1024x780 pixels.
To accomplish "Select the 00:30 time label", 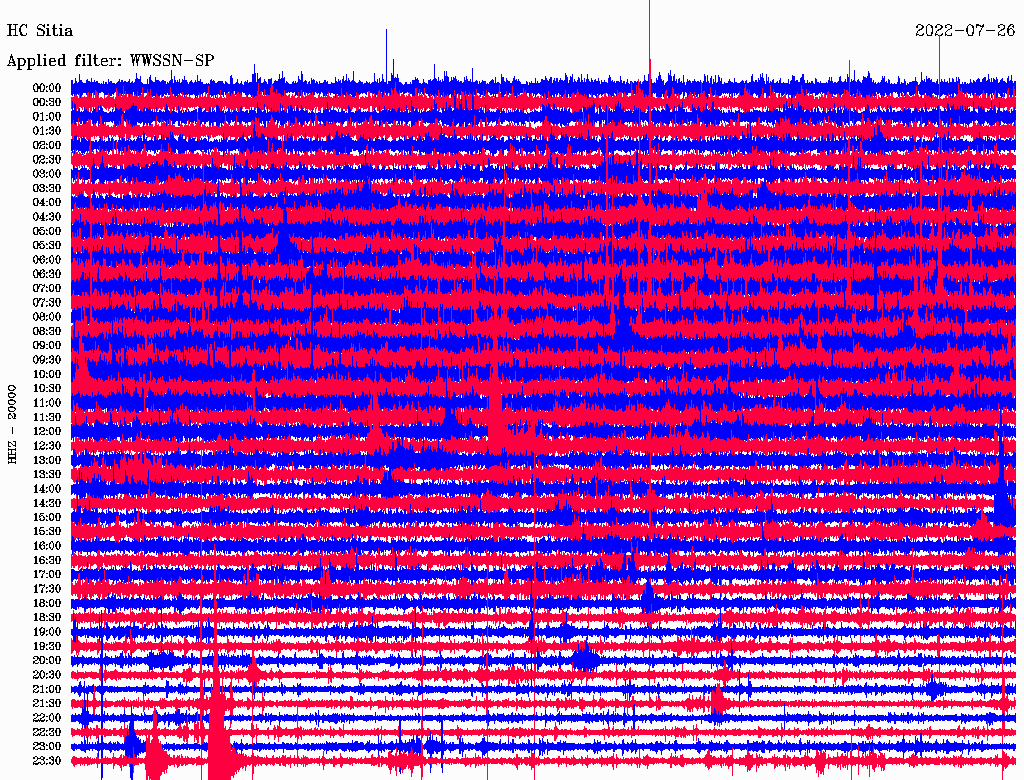I will click(x=47, y=103).
